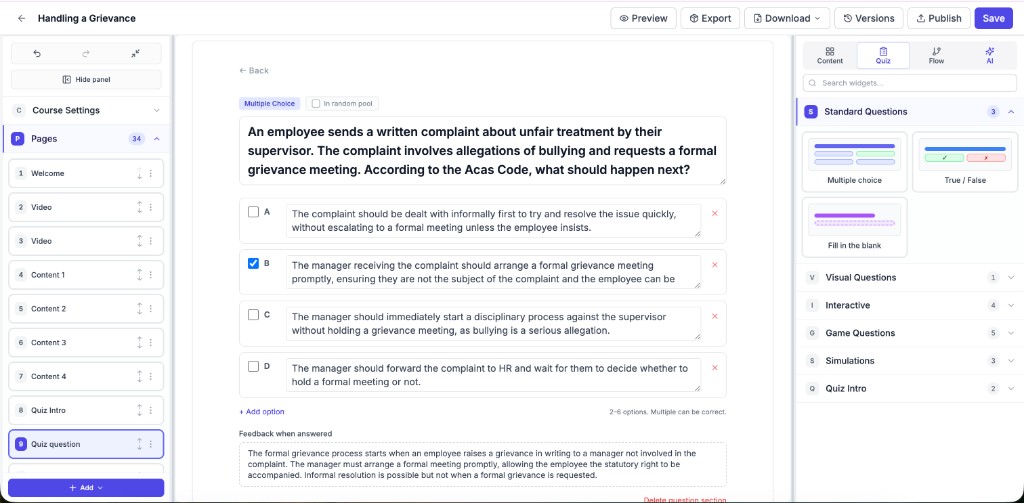Click the S Standard Questions badge icon

coord(810,112)
